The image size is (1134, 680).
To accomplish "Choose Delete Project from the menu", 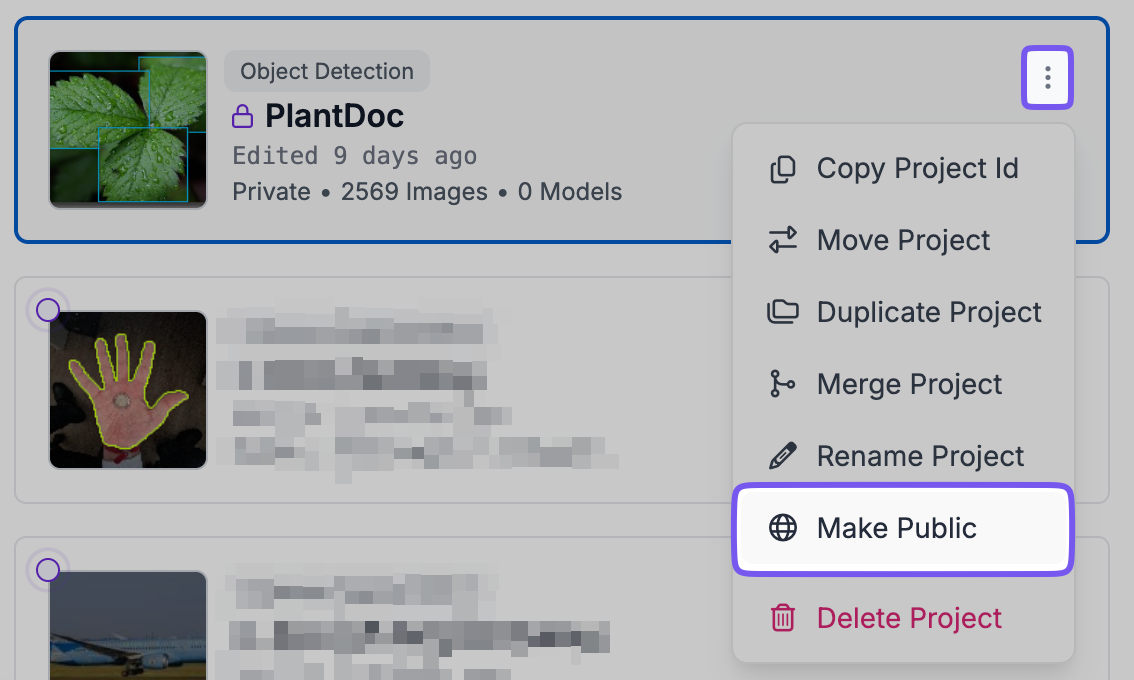I will point(908,618).
